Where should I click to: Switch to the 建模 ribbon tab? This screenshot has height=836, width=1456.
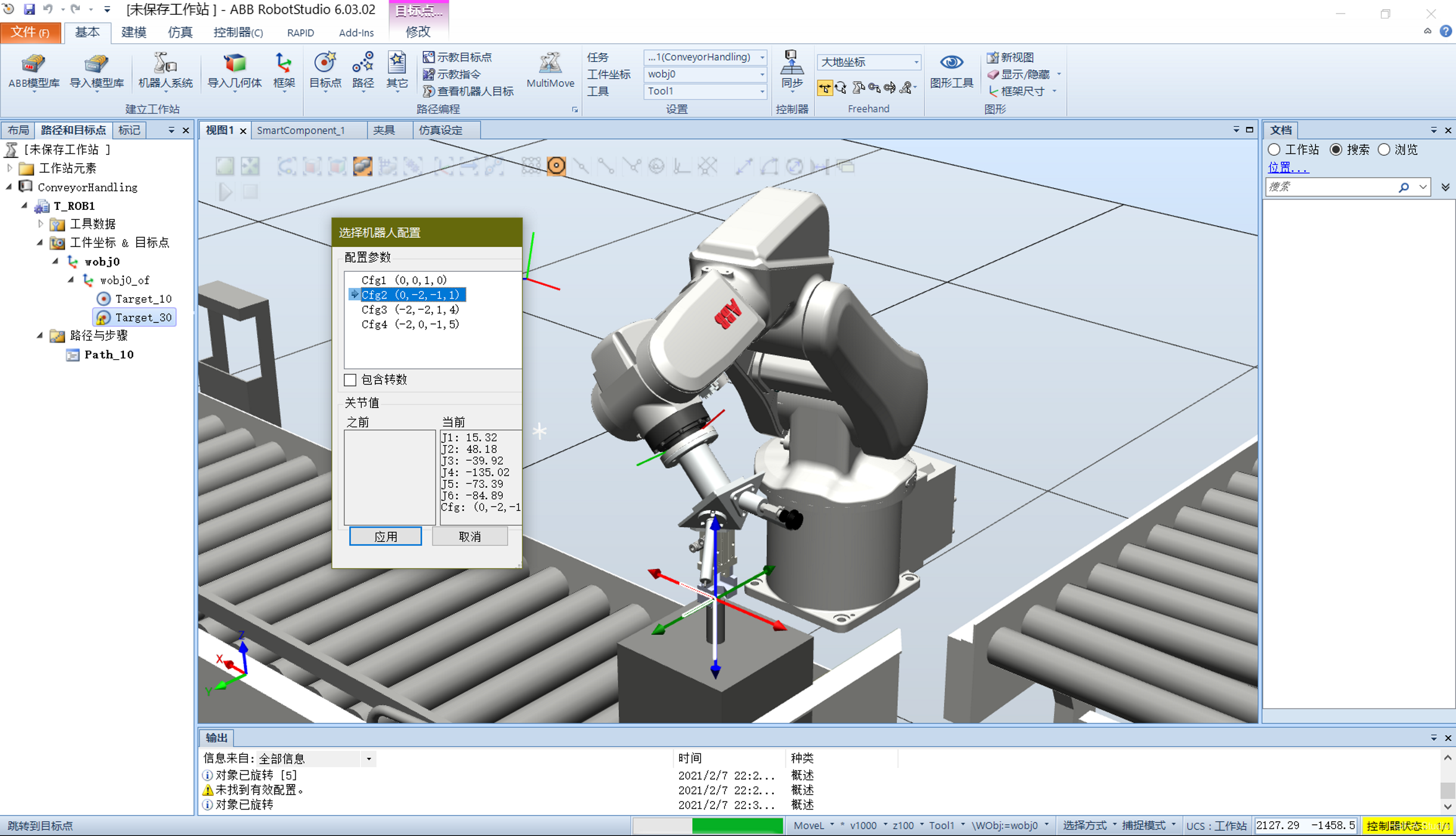tap(133, 32)
